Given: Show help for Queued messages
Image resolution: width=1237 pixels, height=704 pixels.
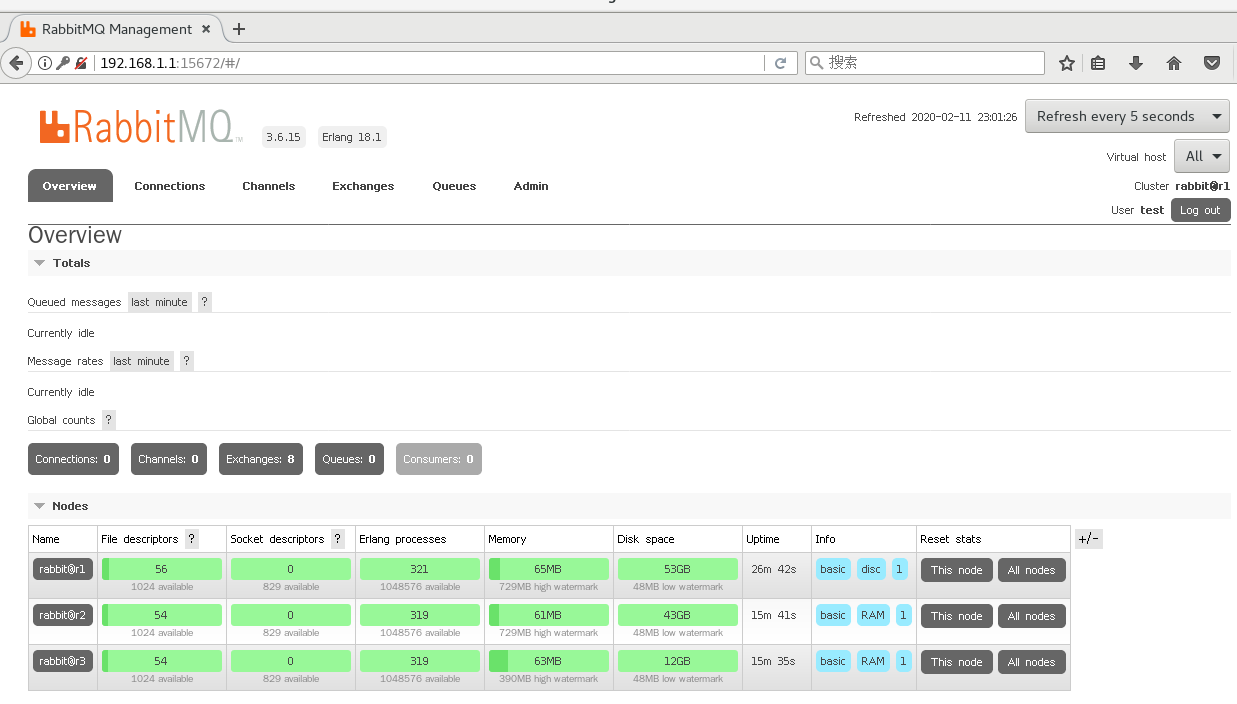Looking at the screenshot, I should coord(205,302).
